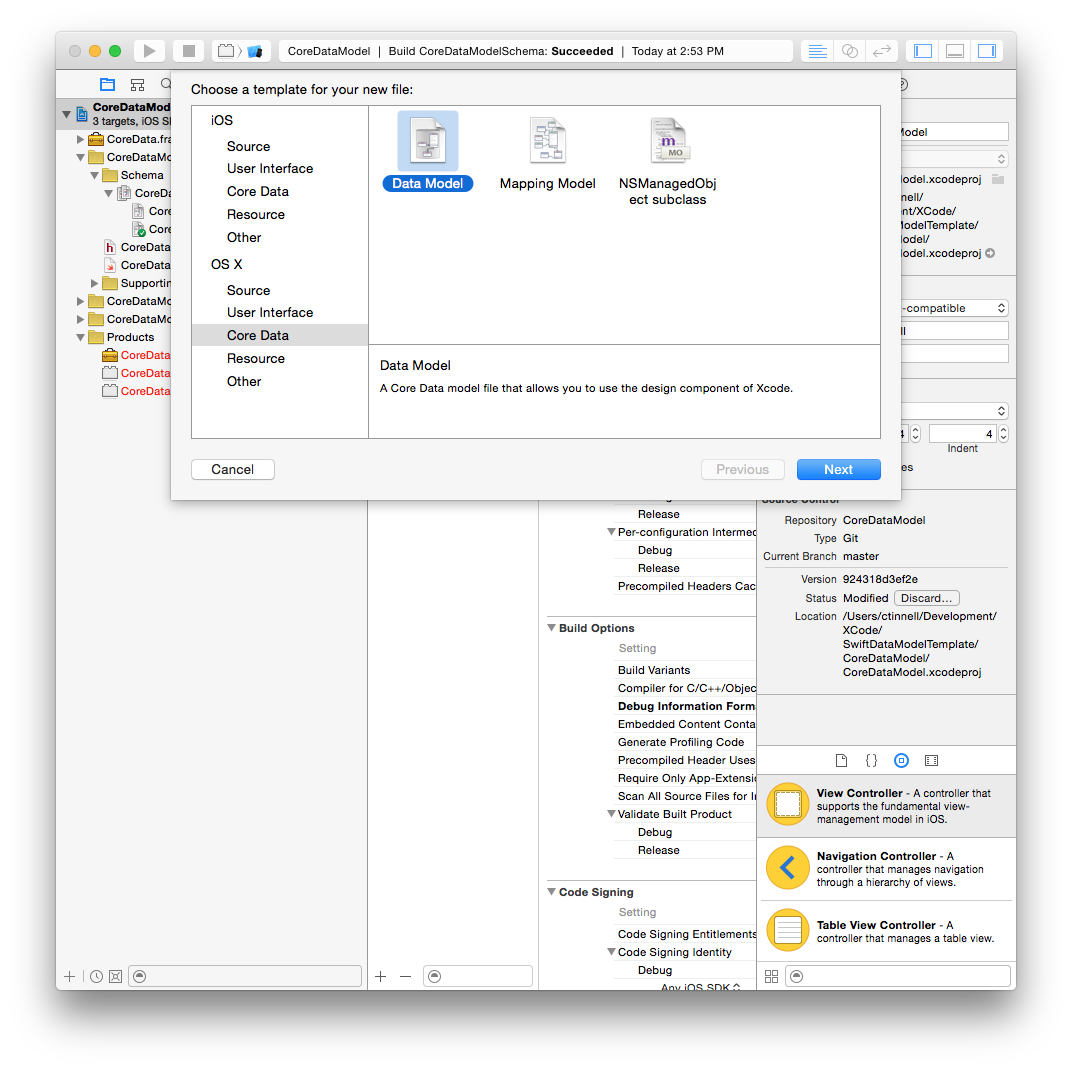
Task: Reveal project path with arrow icon
Action: coord(990,253)
